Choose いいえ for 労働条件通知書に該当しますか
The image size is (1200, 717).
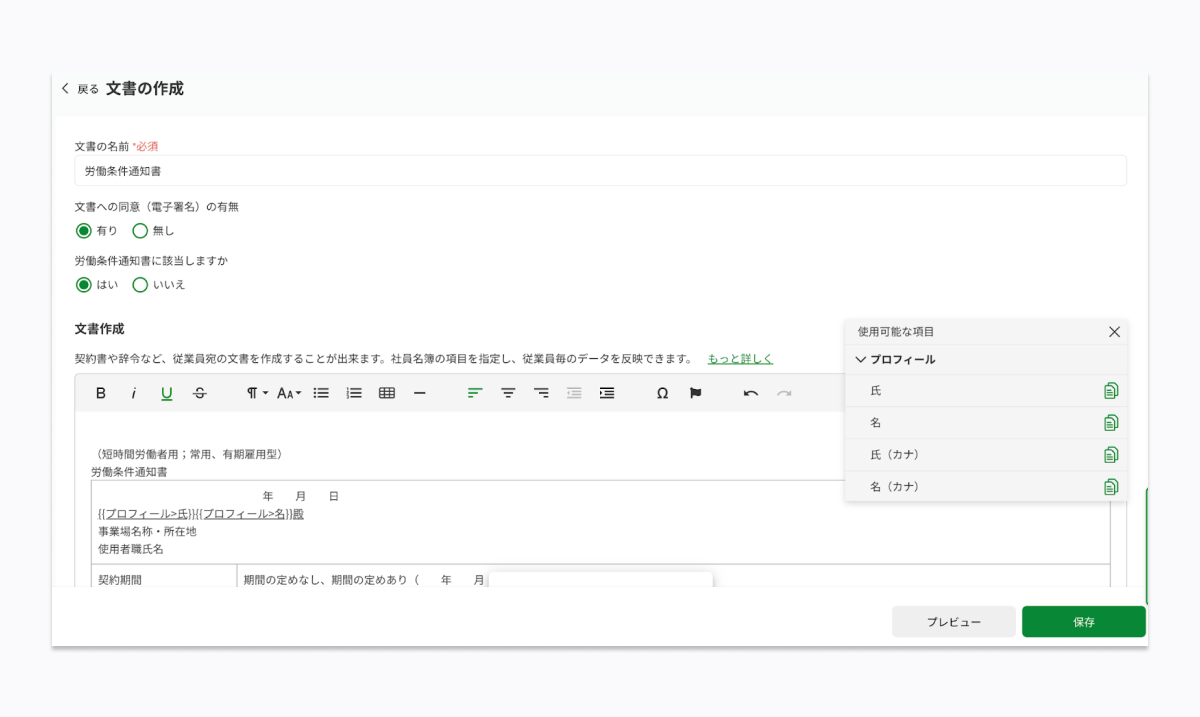140,284
